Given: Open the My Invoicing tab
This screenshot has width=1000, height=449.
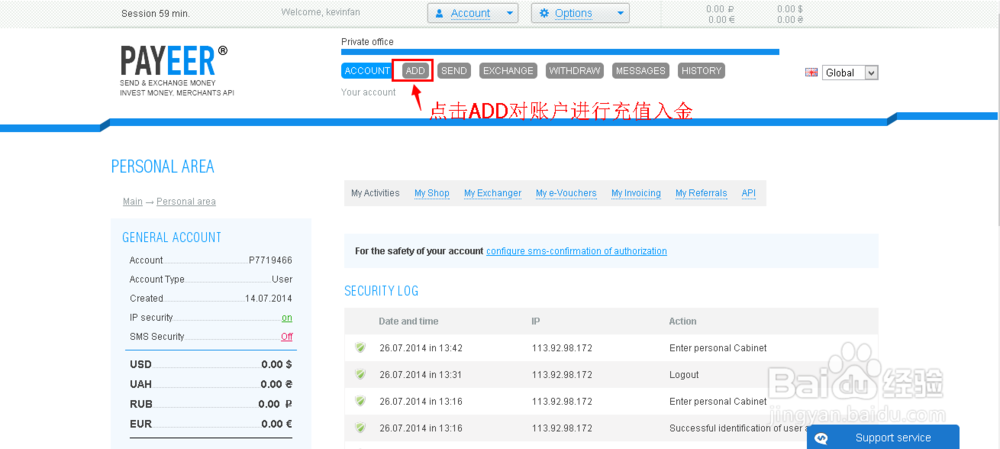Looking at the screenshot, I should (x=636, y=193).
